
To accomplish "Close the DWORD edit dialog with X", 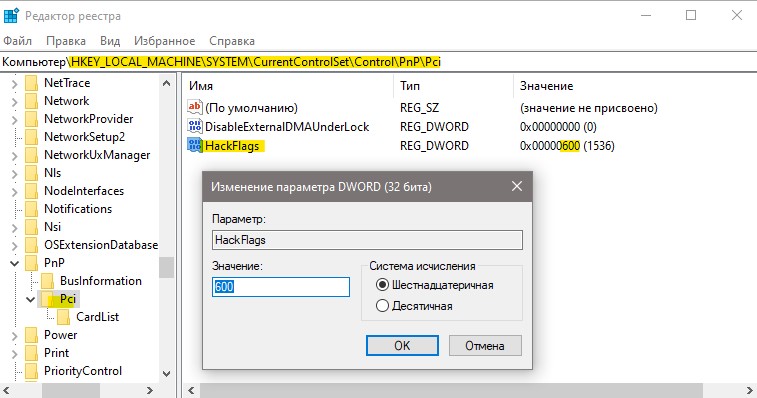I will (517, 186).
